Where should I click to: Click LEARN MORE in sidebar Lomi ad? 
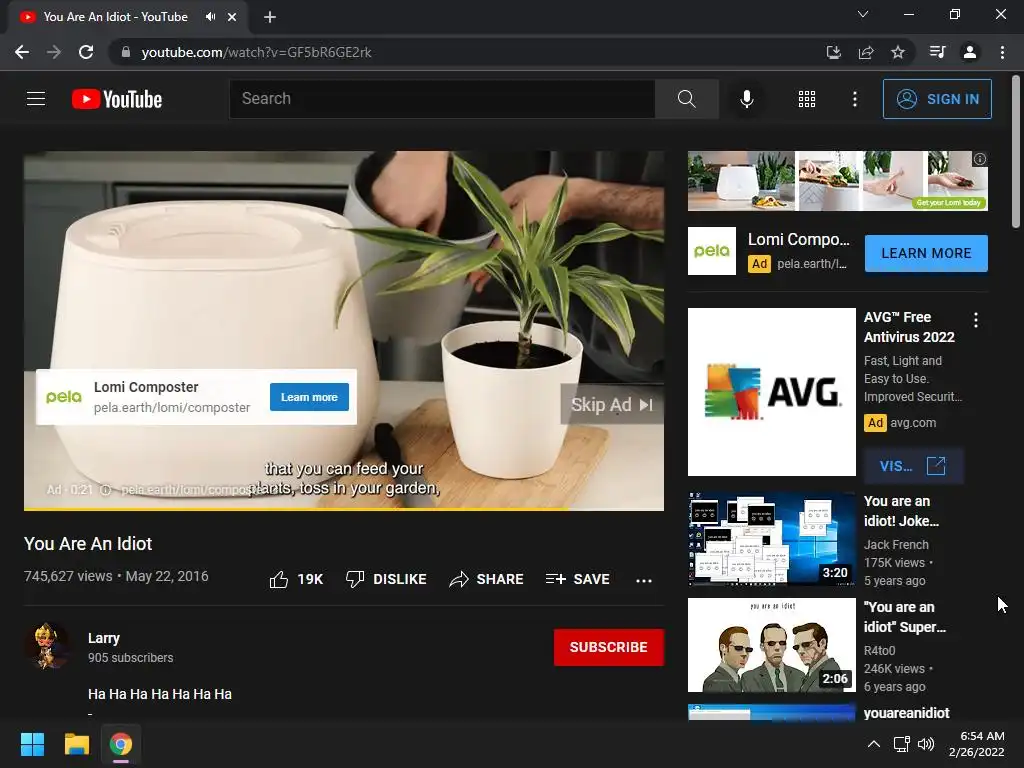tap(926, 253)
